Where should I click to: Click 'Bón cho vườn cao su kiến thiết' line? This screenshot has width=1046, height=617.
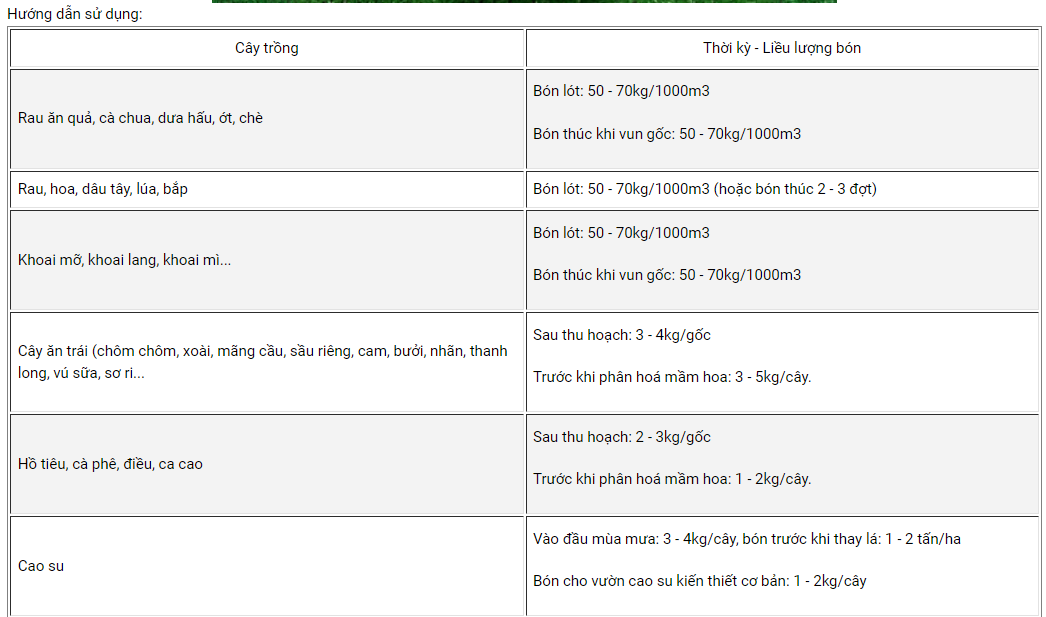tap(700, 581)
